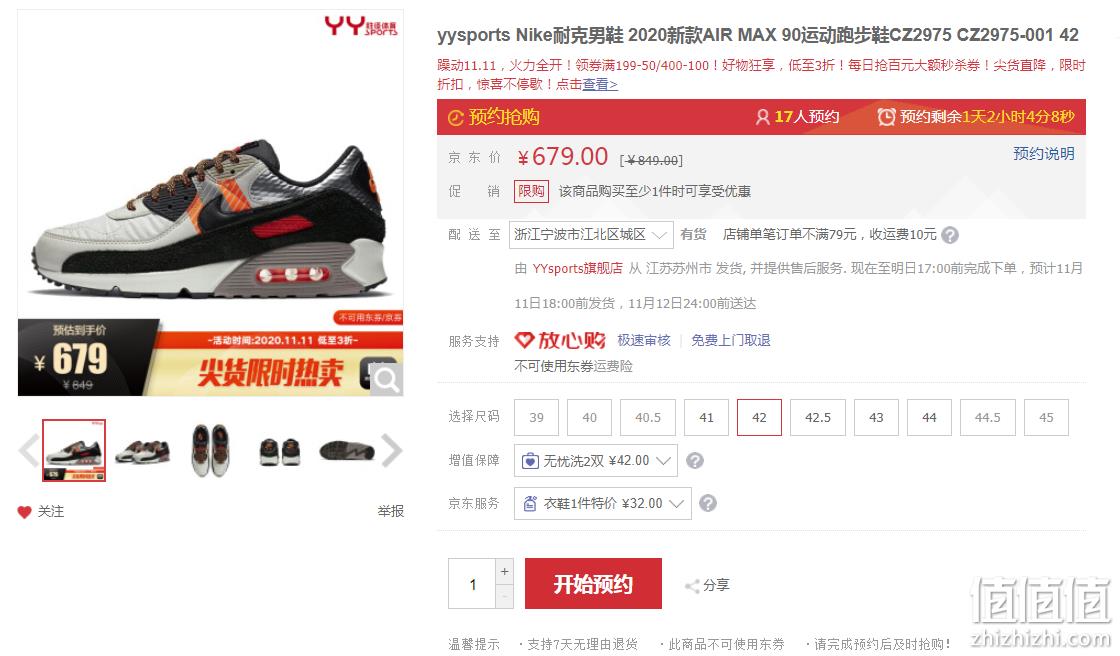Click the 开始预约 button
The width and height of the screenshot is (1120, 656).
pos(593,584)
